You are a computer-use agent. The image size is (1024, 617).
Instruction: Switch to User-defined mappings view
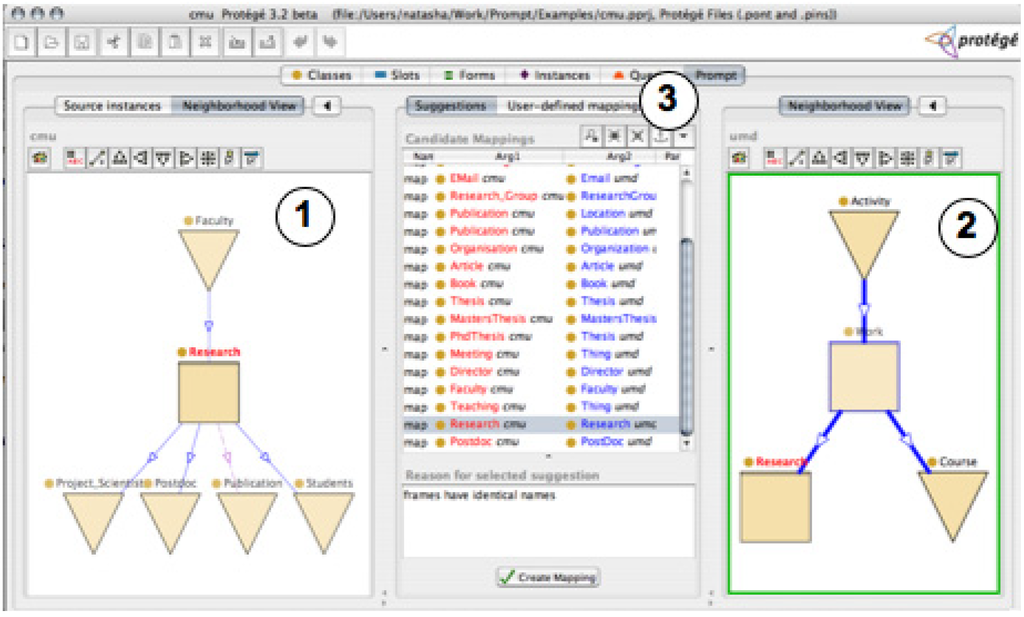[567, 106]
